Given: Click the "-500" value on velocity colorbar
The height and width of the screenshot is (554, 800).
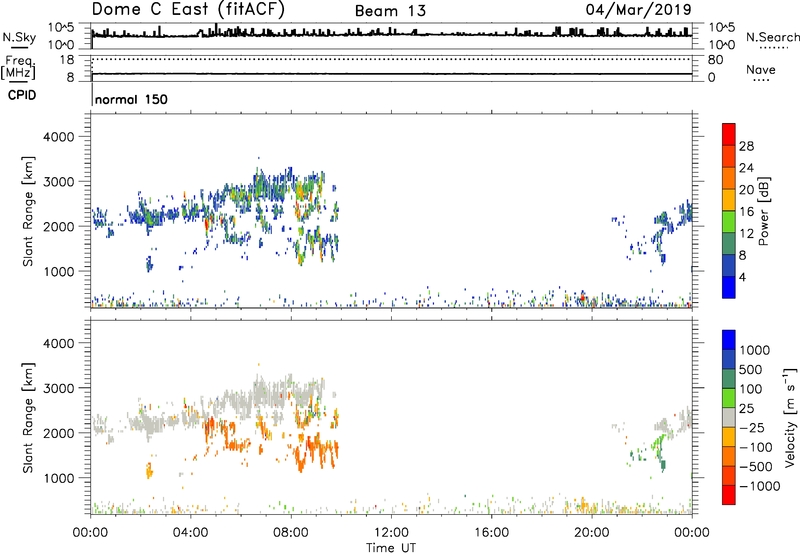Looking at the screenshot, I should [x=755, y=467].
